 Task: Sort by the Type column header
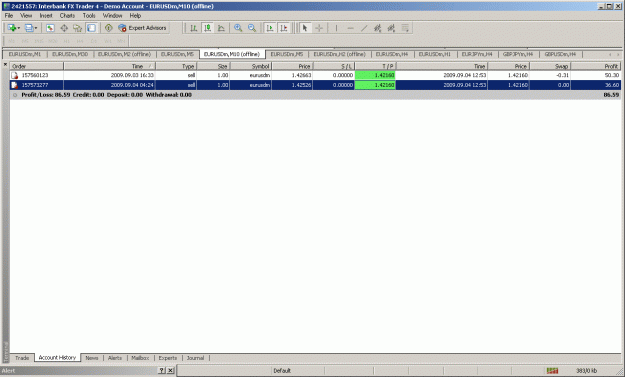click(176, 66)
